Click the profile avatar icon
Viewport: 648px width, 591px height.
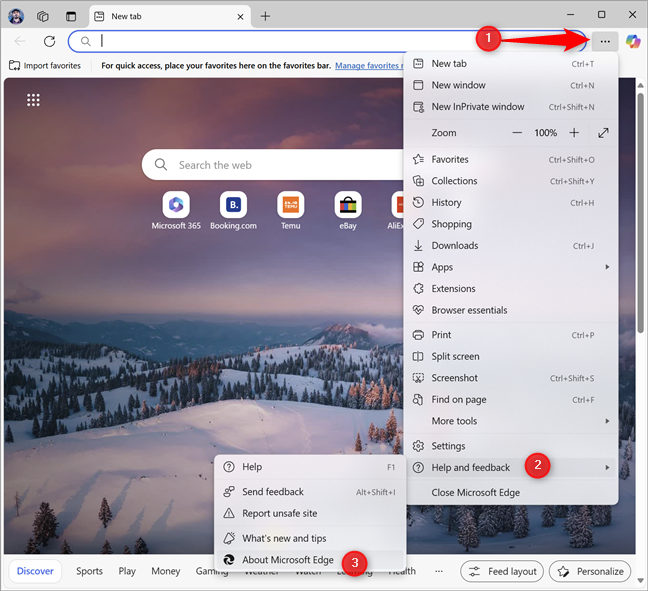click(16, 16)
